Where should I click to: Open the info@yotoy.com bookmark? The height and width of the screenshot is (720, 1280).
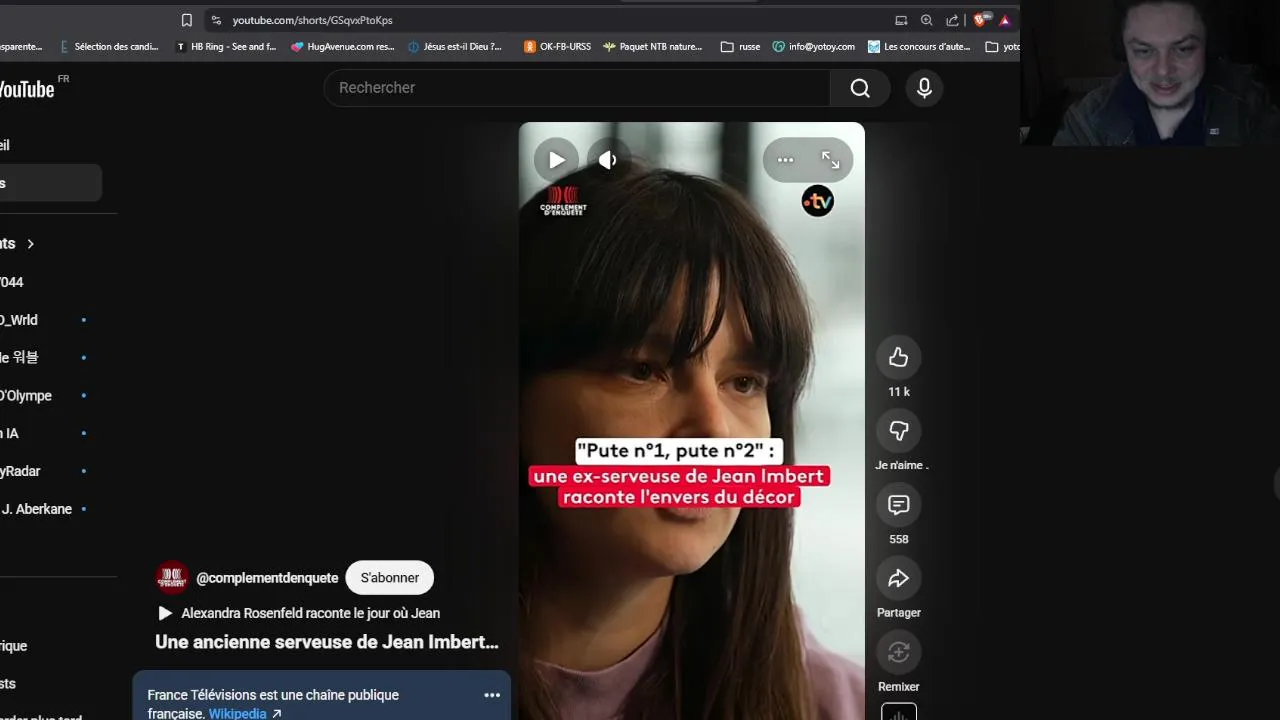tap(814, 46)
